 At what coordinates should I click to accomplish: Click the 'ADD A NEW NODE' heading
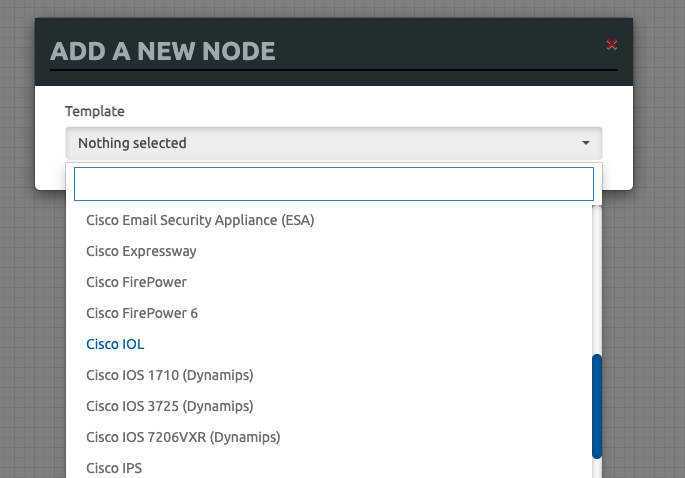(163, 51)
